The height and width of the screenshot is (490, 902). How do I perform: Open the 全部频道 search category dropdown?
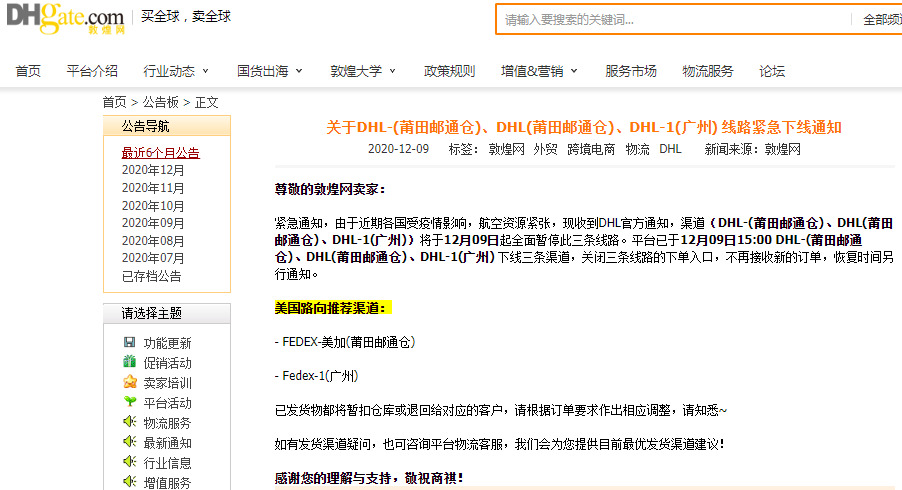click(882, 20)
